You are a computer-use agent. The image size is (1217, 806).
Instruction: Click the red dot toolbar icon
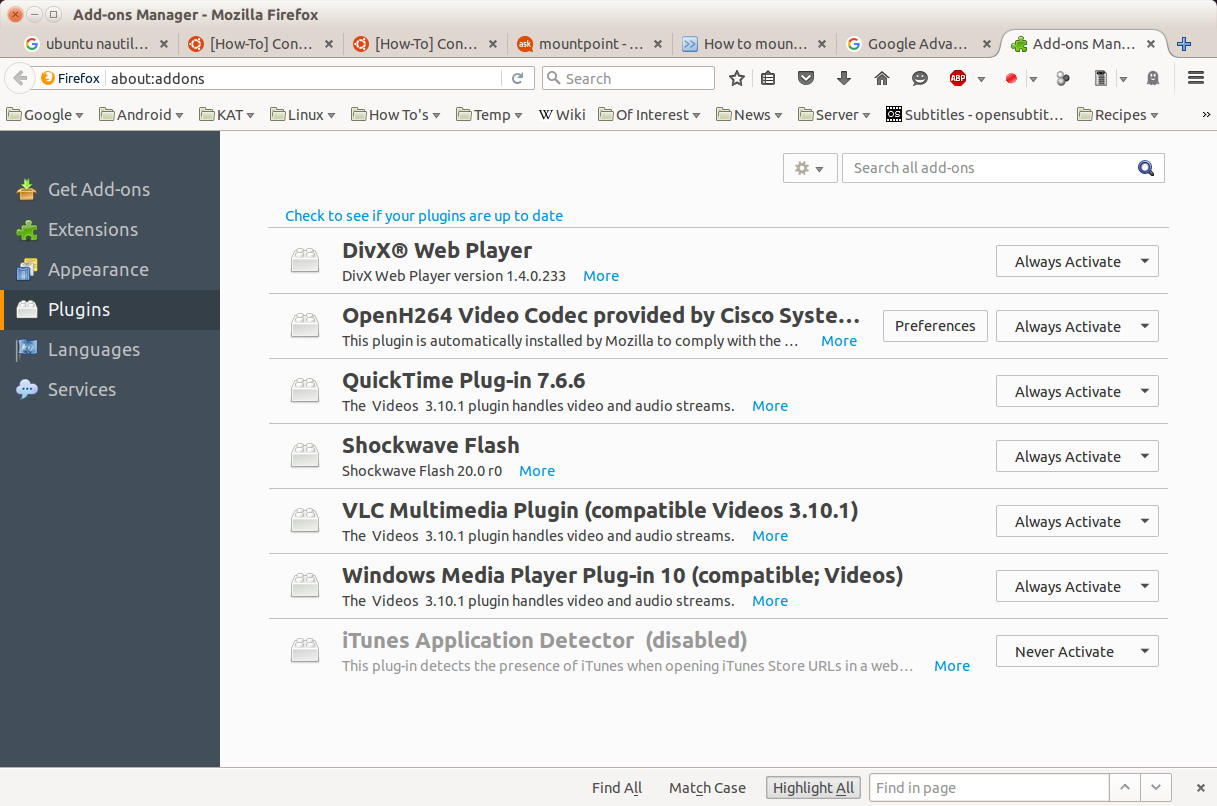(1011, 78)
